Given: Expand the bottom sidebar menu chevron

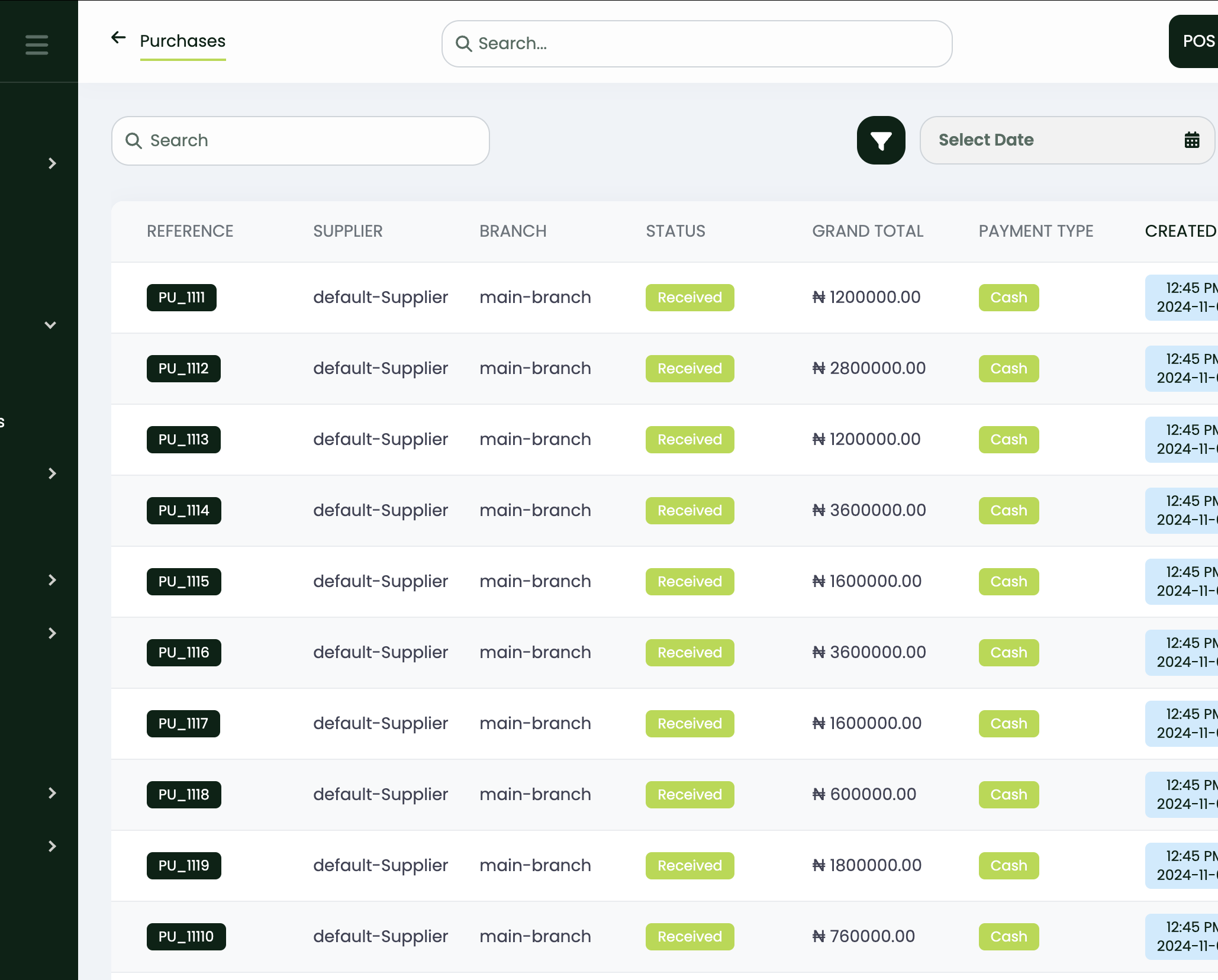Looking at the screenshot, I should (52, 846).
